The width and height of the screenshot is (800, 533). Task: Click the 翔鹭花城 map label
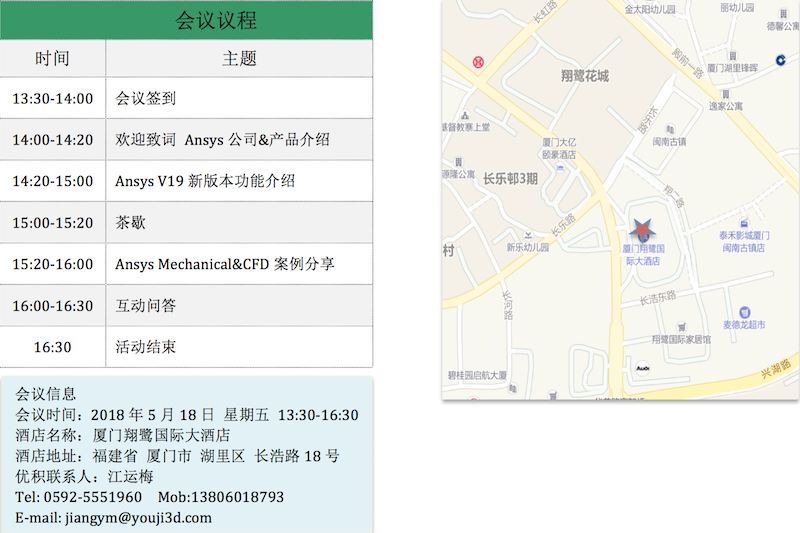click(585, 76)
